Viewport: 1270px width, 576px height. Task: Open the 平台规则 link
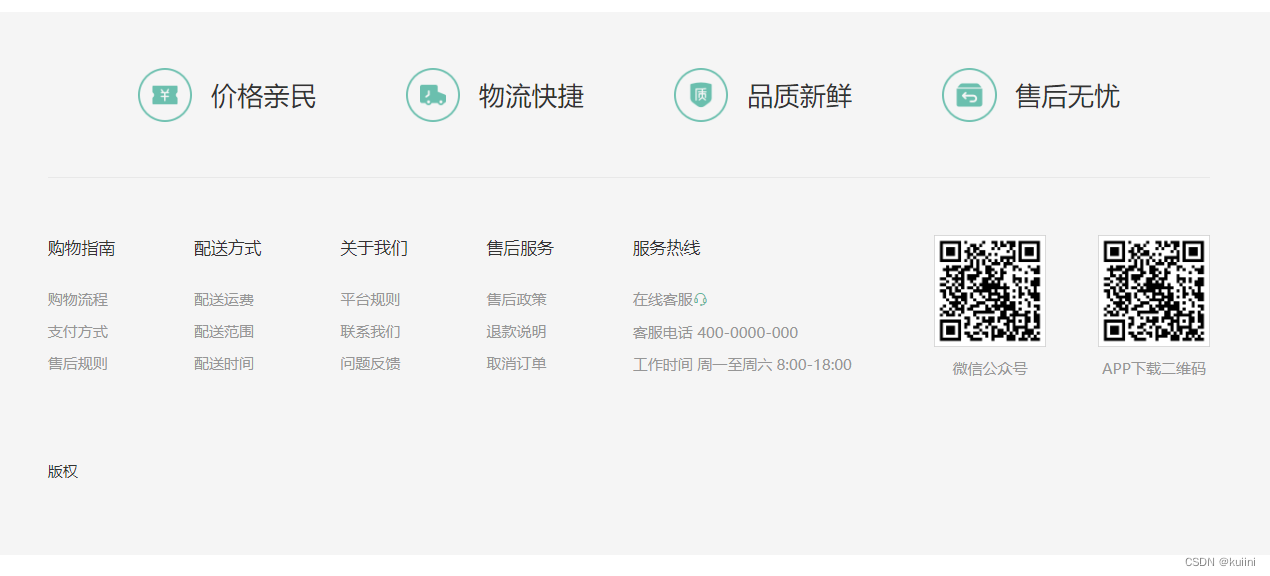coord(370,300)
